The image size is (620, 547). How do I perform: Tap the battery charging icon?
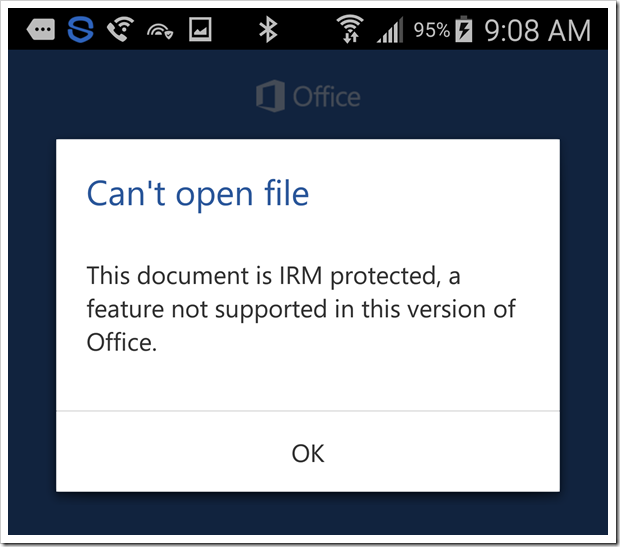[x=463, y=30]
